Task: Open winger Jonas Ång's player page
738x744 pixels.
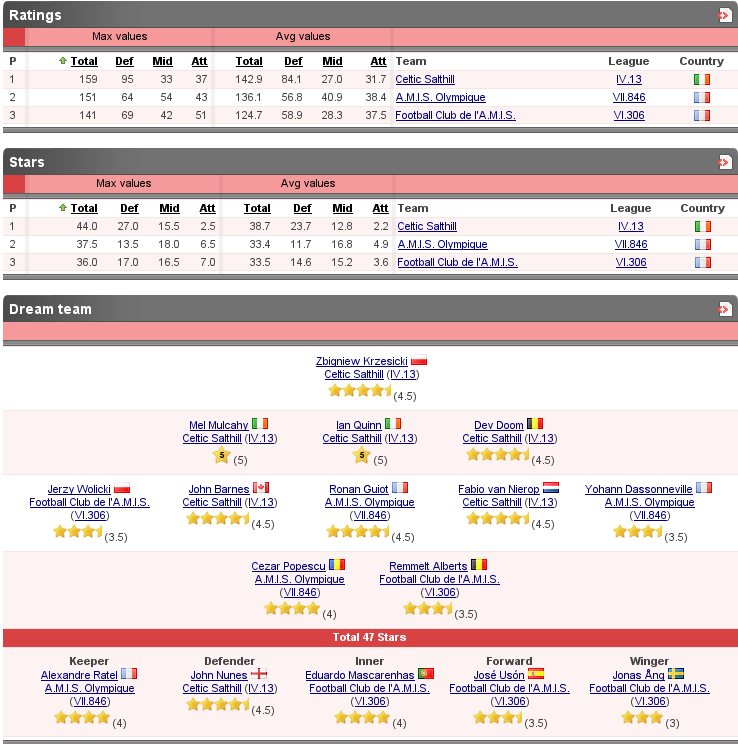Action: point(638,675)
